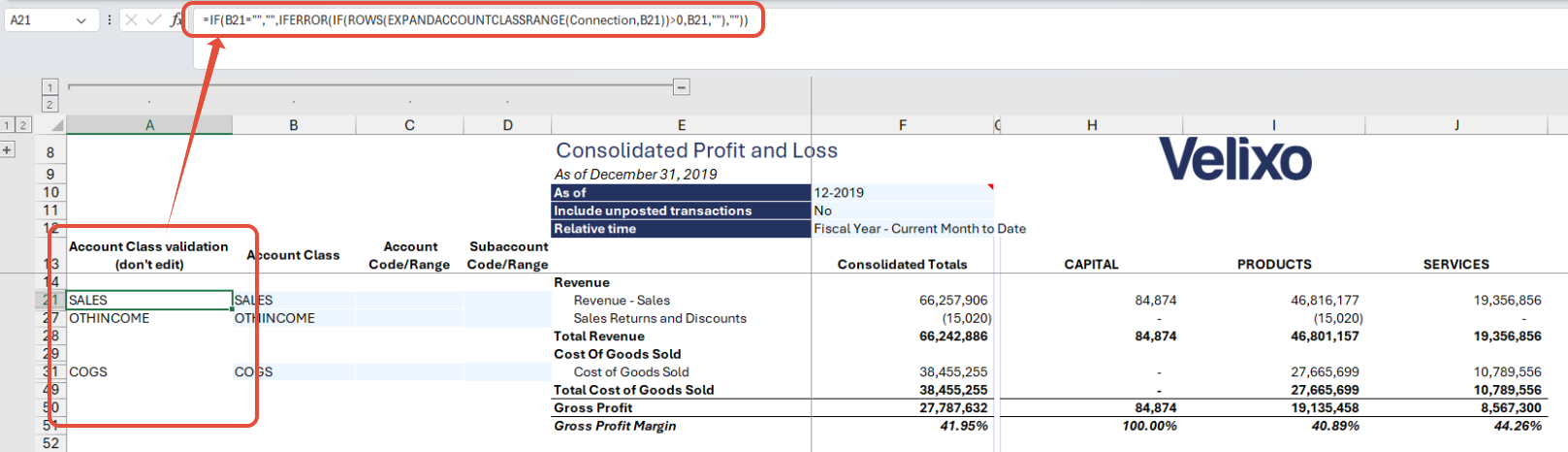Screen dimensions: 1568x452
Task: Click Sales Returns and Discounts row label
Action: pos(659,318)
